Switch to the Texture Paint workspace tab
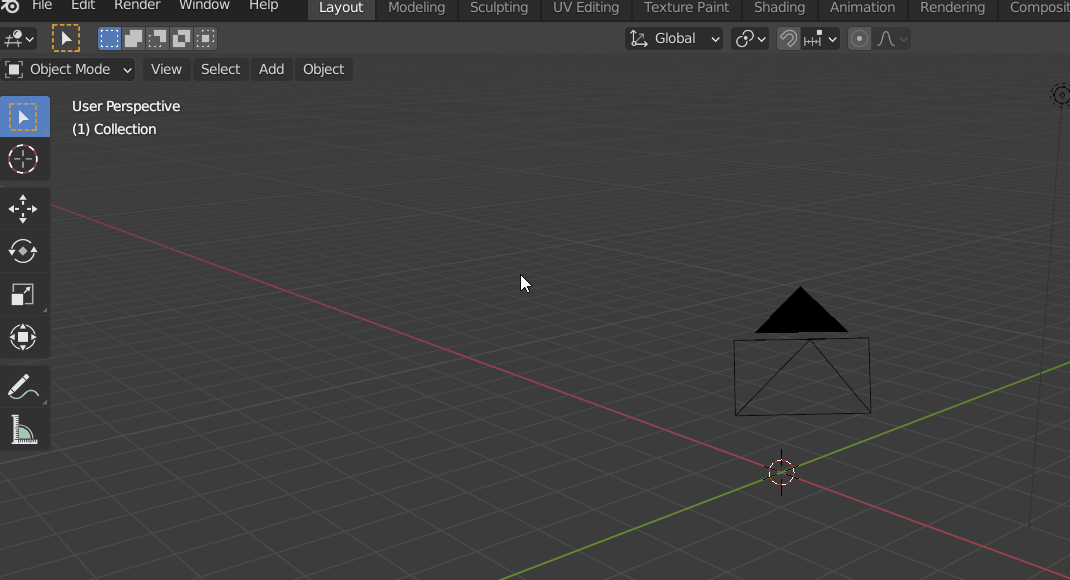1070x580 pixels. (686, 8)
